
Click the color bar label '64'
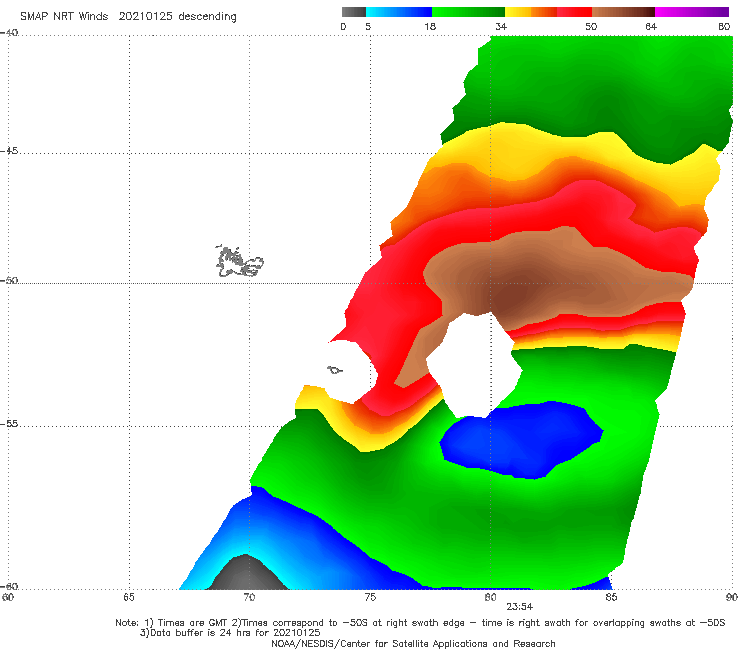(x=651, y=26)
